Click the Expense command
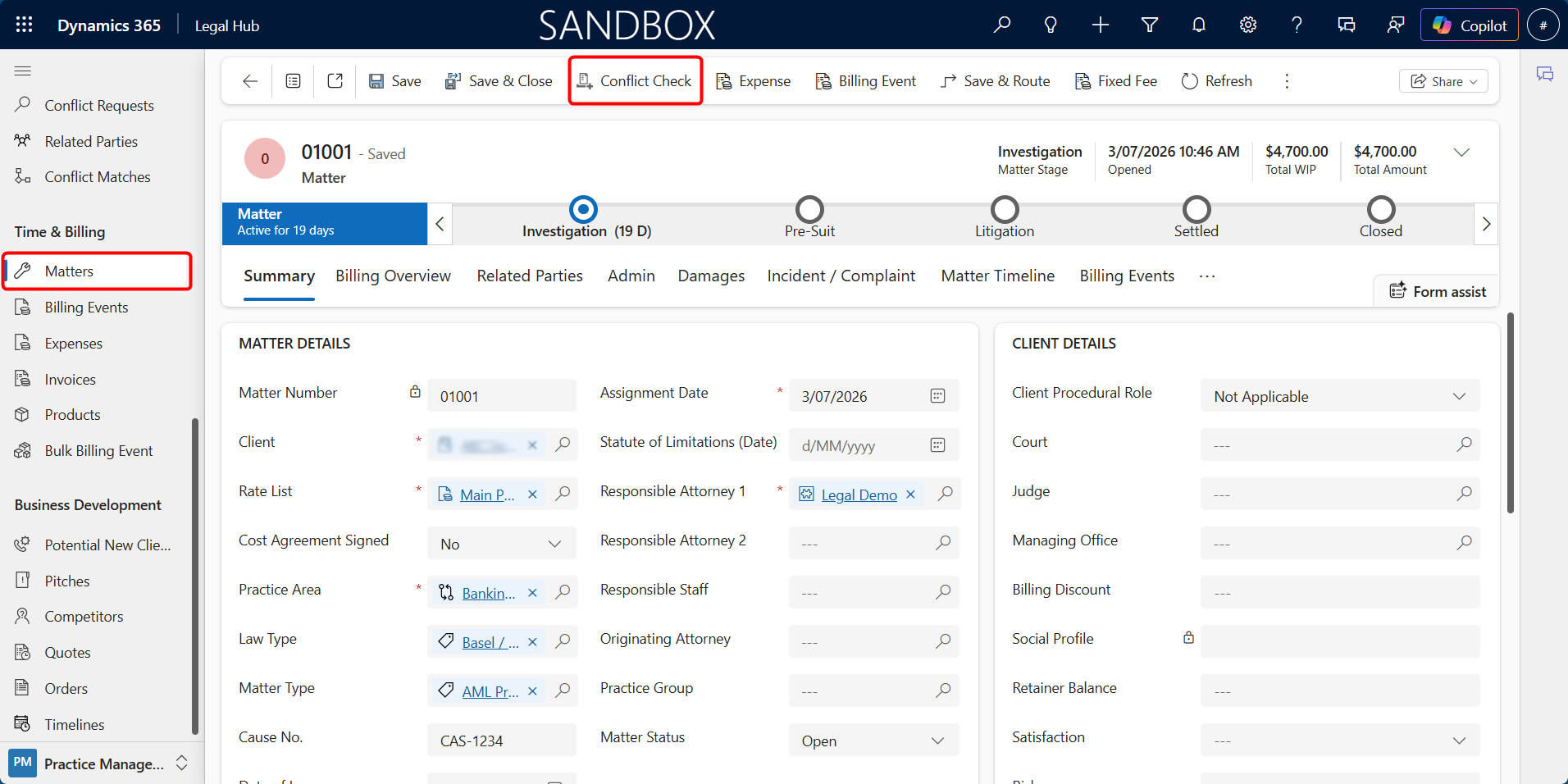Image resolution: width=1568 pixels, height=784 pixels. (x=753, y=81)
